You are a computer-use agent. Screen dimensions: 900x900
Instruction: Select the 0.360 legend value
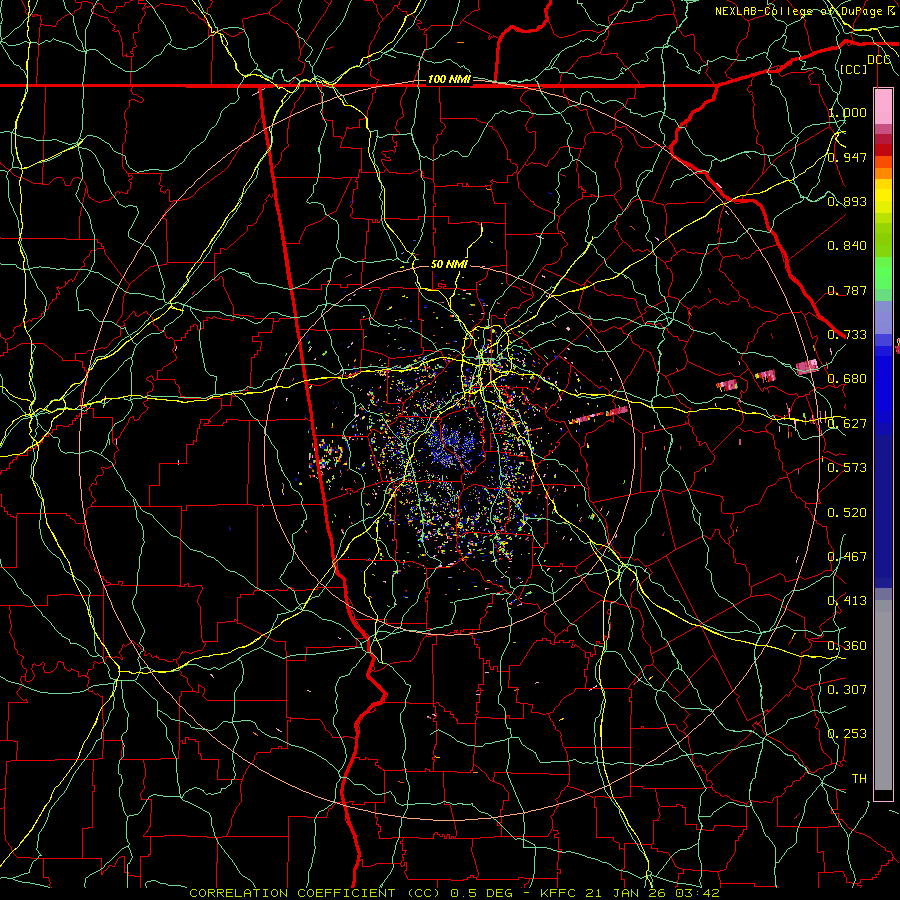(847, 646)
